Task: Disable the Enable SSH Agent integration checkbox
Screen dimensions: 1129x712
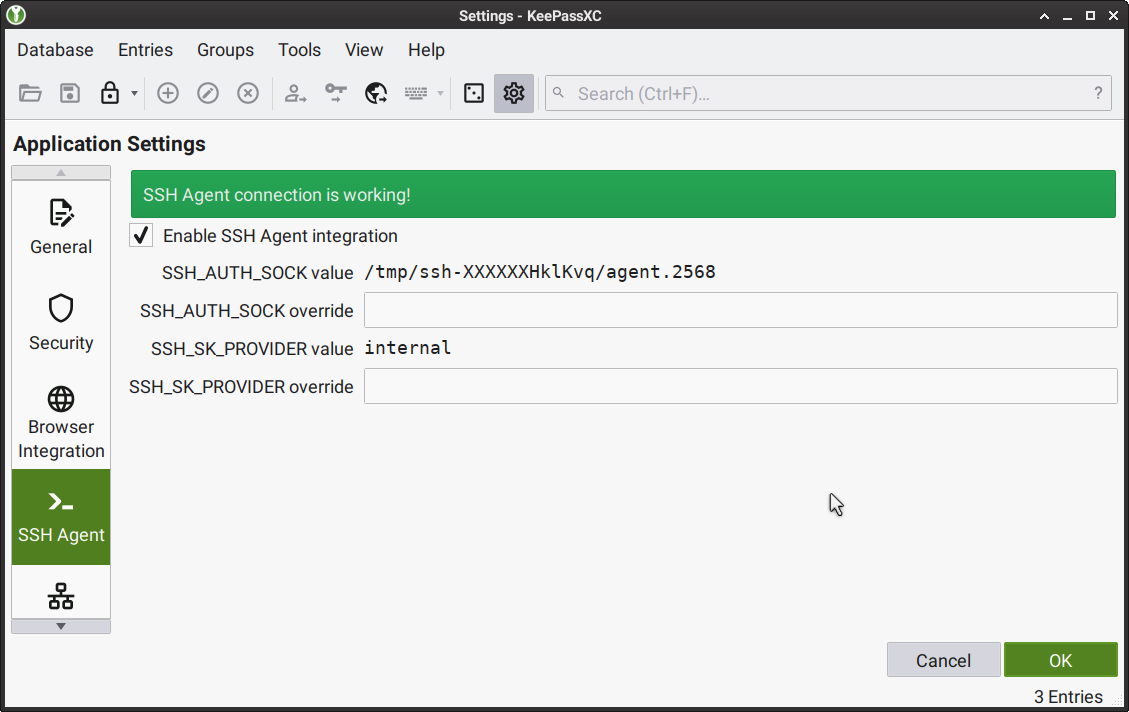Action: pos(140,235)
